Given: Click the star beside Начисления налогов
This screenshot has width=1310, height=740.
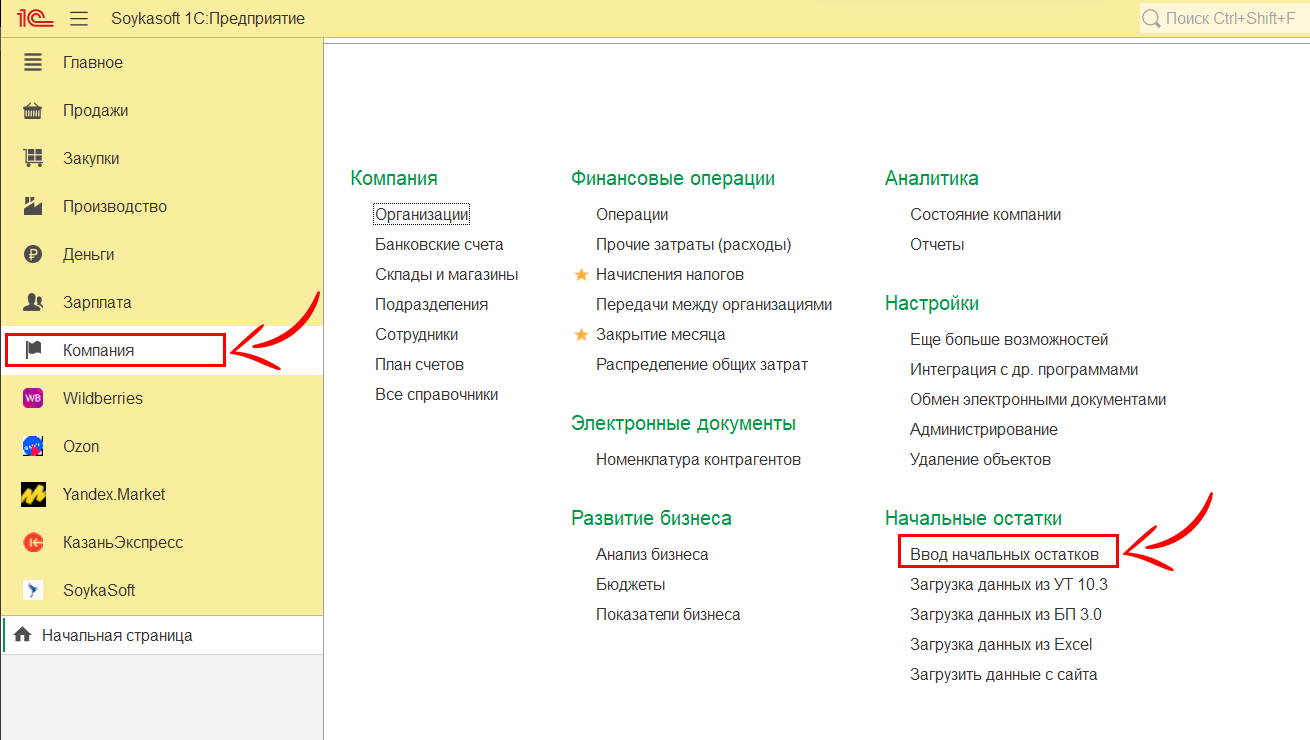Looking at the screenshot, I should (581, 274).
